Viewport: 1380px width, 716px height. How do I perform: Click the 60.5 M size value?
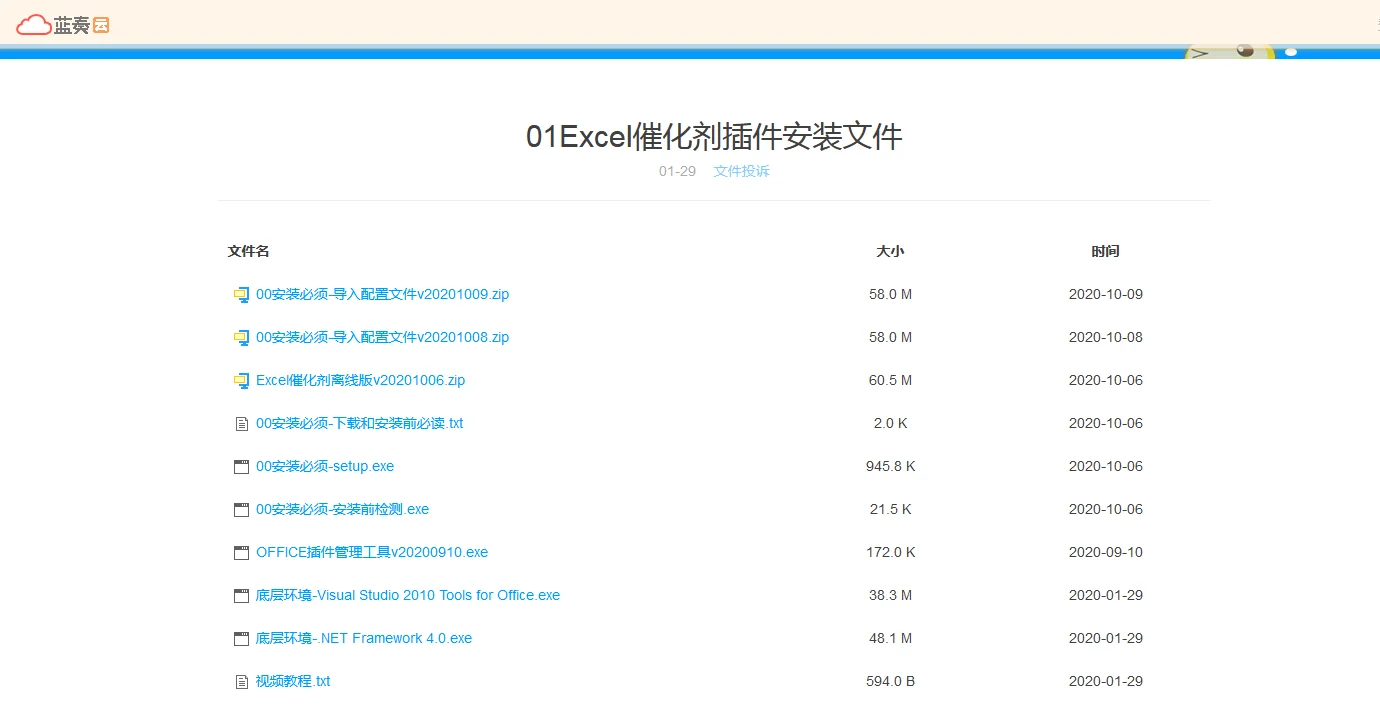(891, 380)
